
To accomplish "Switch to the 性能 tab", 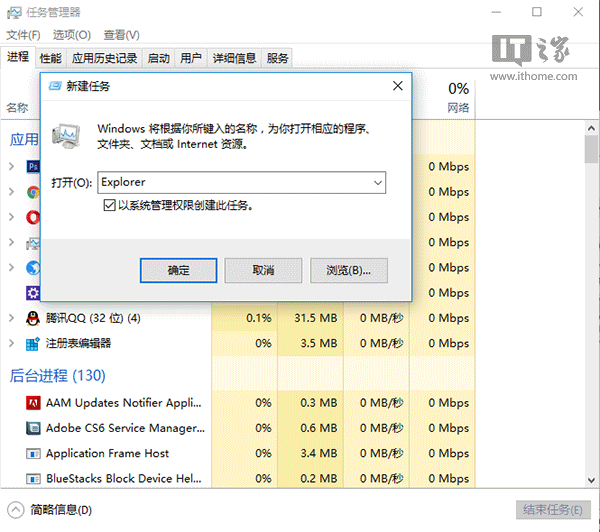I will tap(50, 58).
